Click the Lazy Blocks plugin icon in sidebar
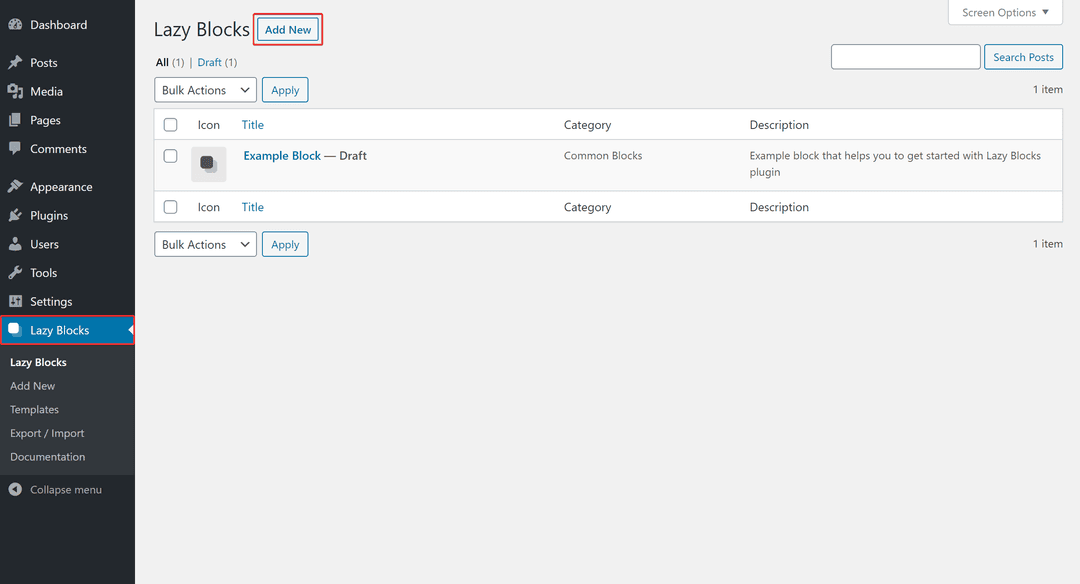Viewport: 1080px width, 584px height. coord(17,329)
